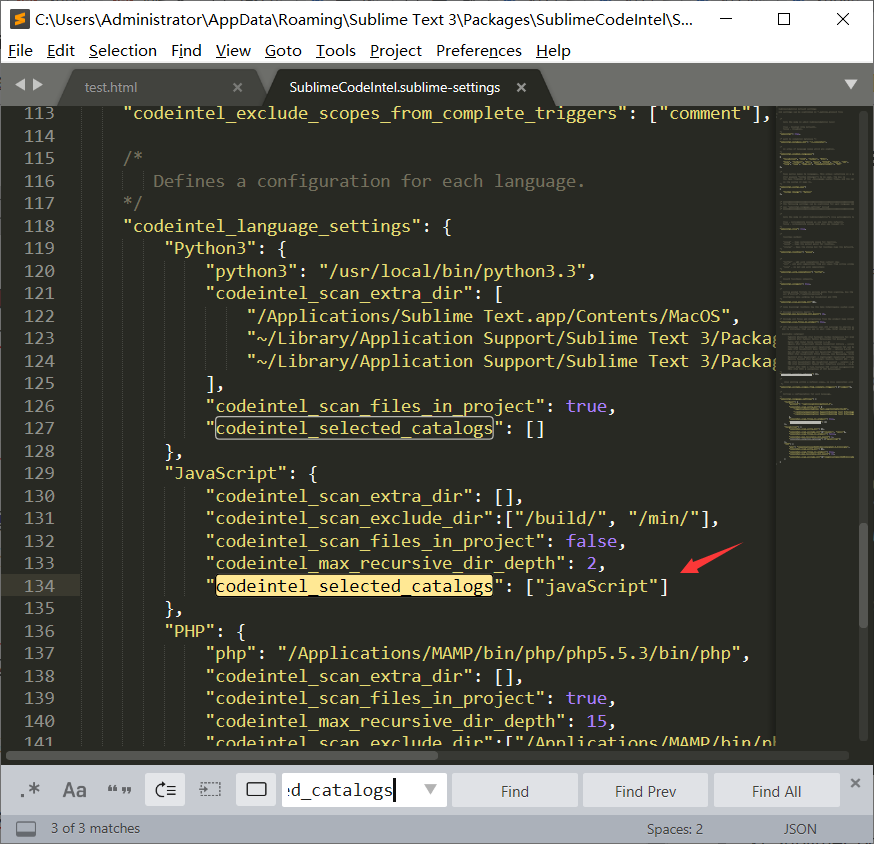Viewport: 874px width, 844px height.
Task: Toggle highlight matches option
Action: click(x=256, y=790)
